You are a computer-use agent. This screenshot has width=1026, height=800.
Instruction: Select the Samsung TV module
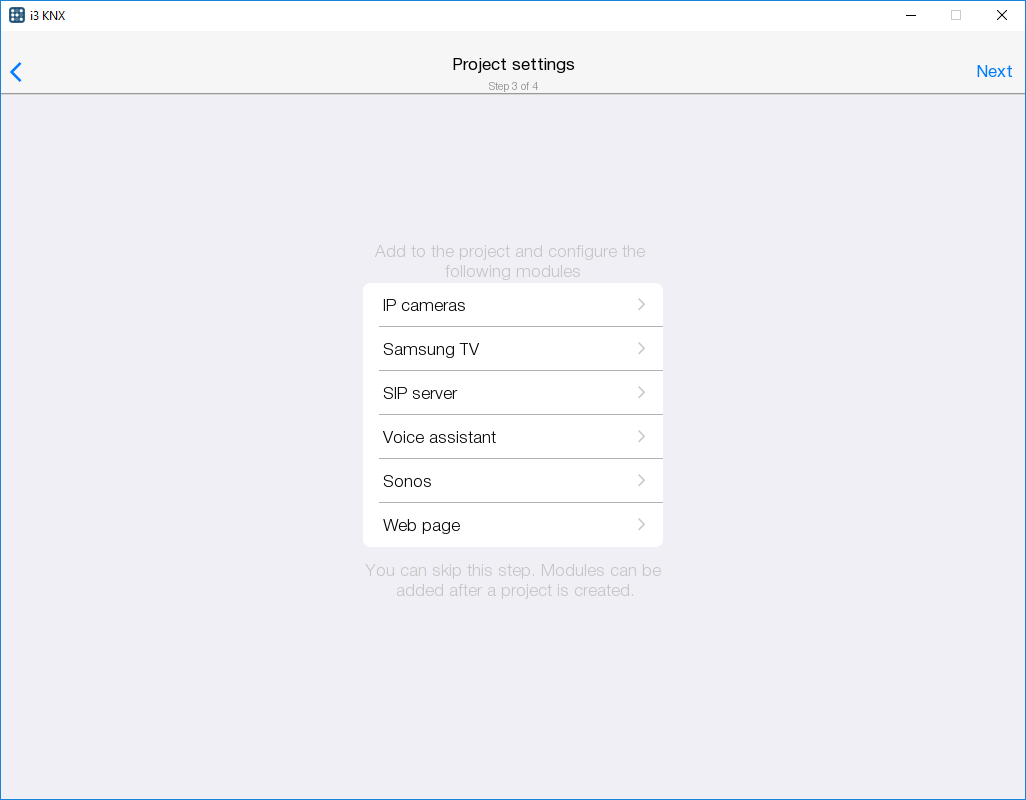tap(431, 349)
